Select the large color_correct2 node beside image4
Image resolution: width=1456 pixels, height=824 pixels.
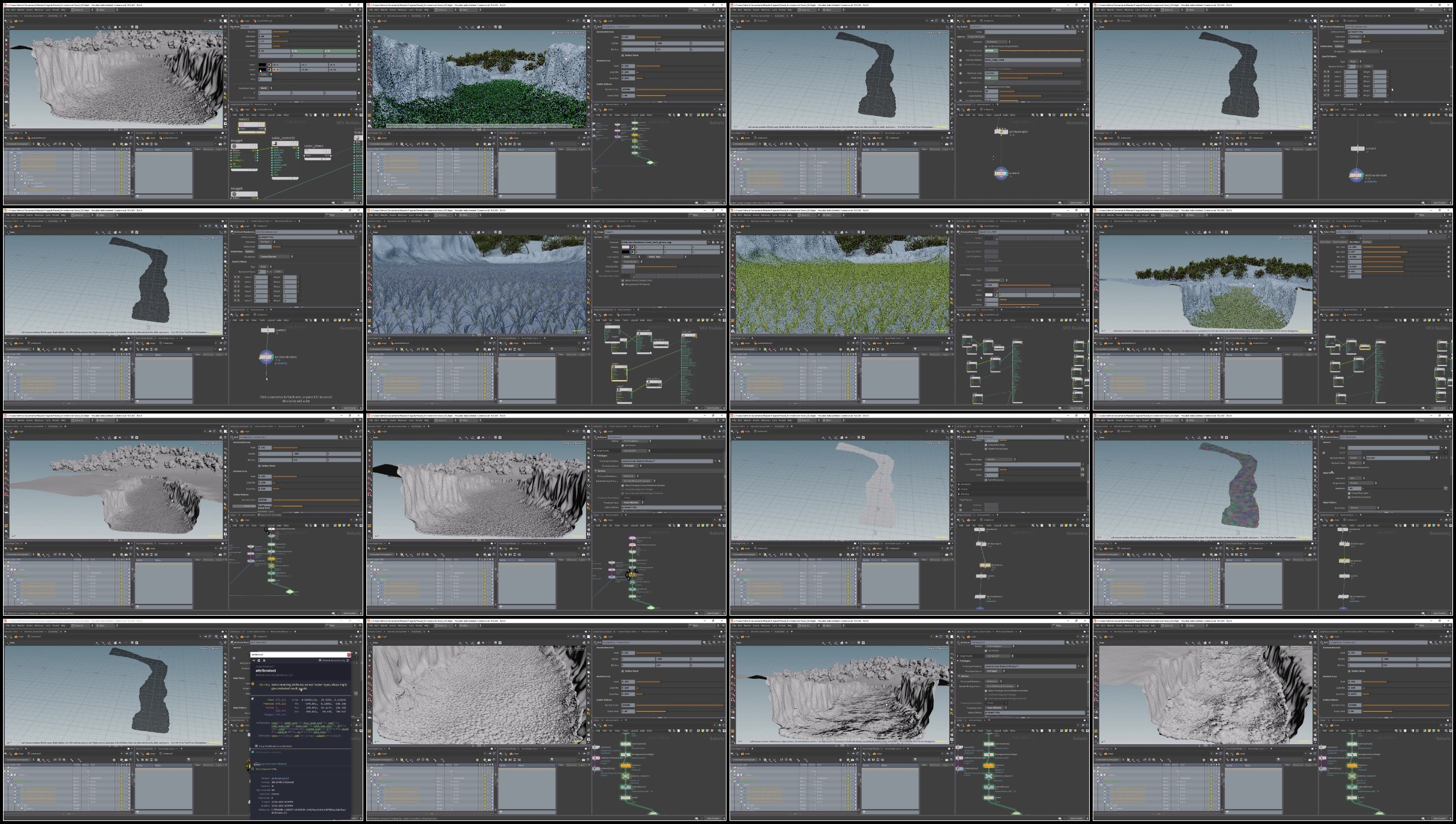tap(285, 160)
